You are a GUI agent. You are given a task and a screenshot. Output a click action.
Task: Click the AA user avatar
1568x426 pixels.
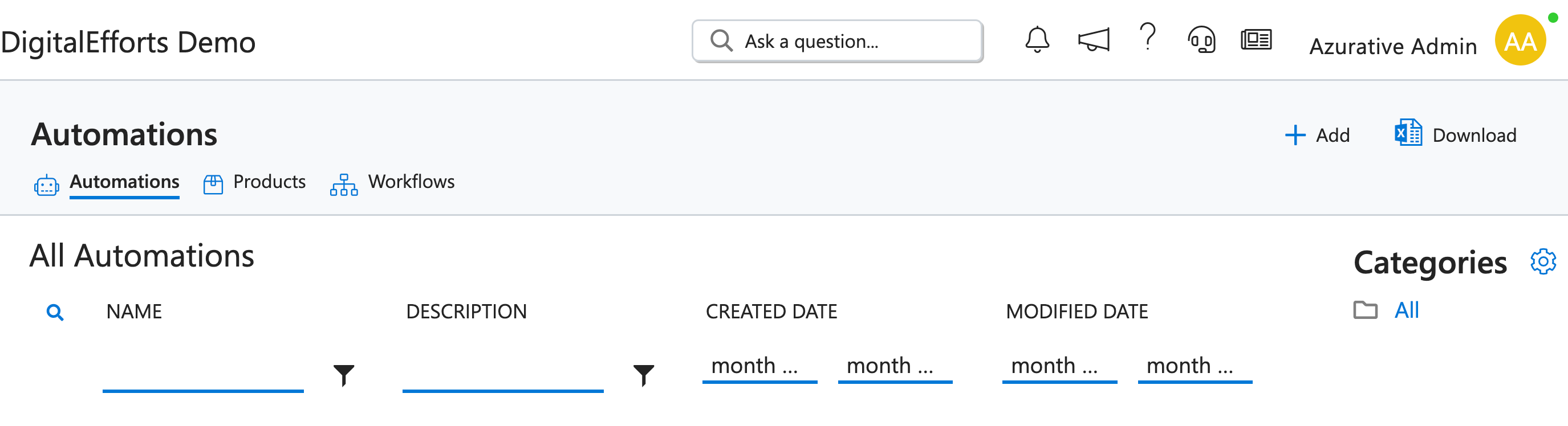[1520, 40]
